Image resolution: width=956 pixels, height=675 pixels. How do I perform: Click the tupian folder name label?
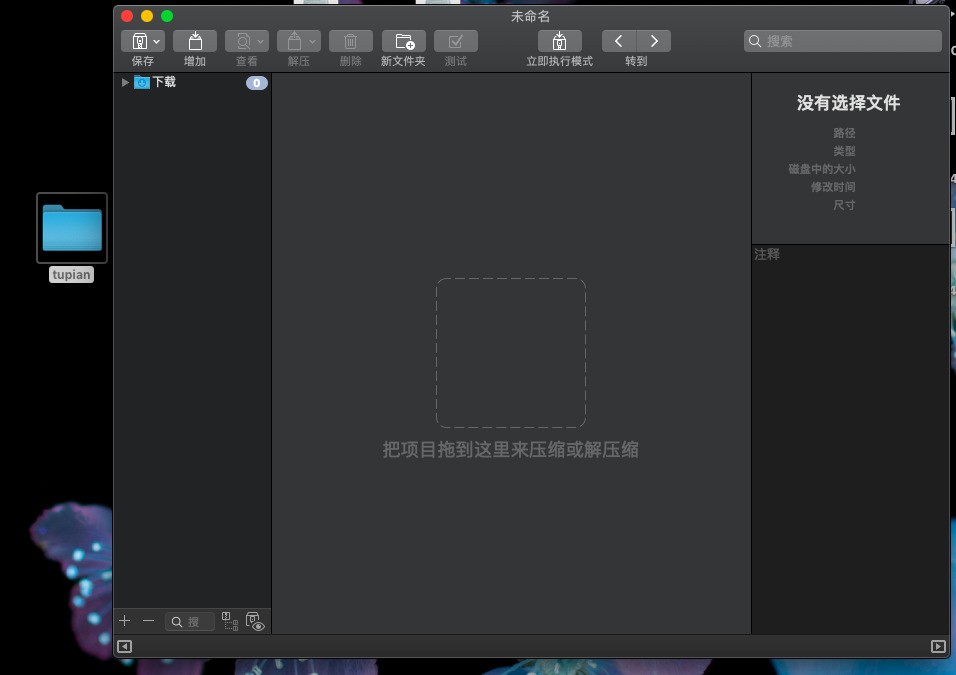point(71,274)
